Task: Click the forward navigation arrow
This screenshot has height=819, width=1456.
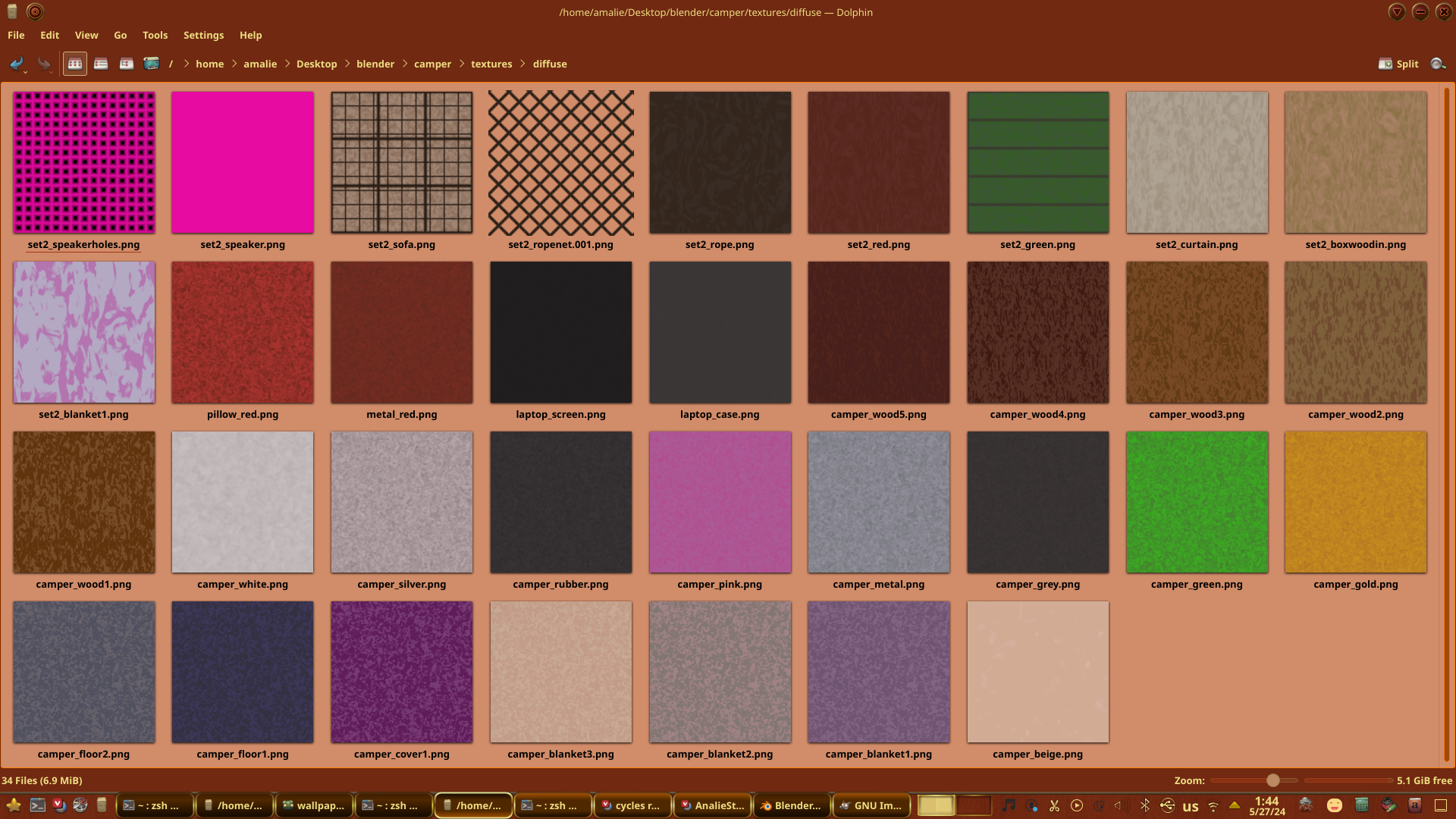Action: coord(44,64)
